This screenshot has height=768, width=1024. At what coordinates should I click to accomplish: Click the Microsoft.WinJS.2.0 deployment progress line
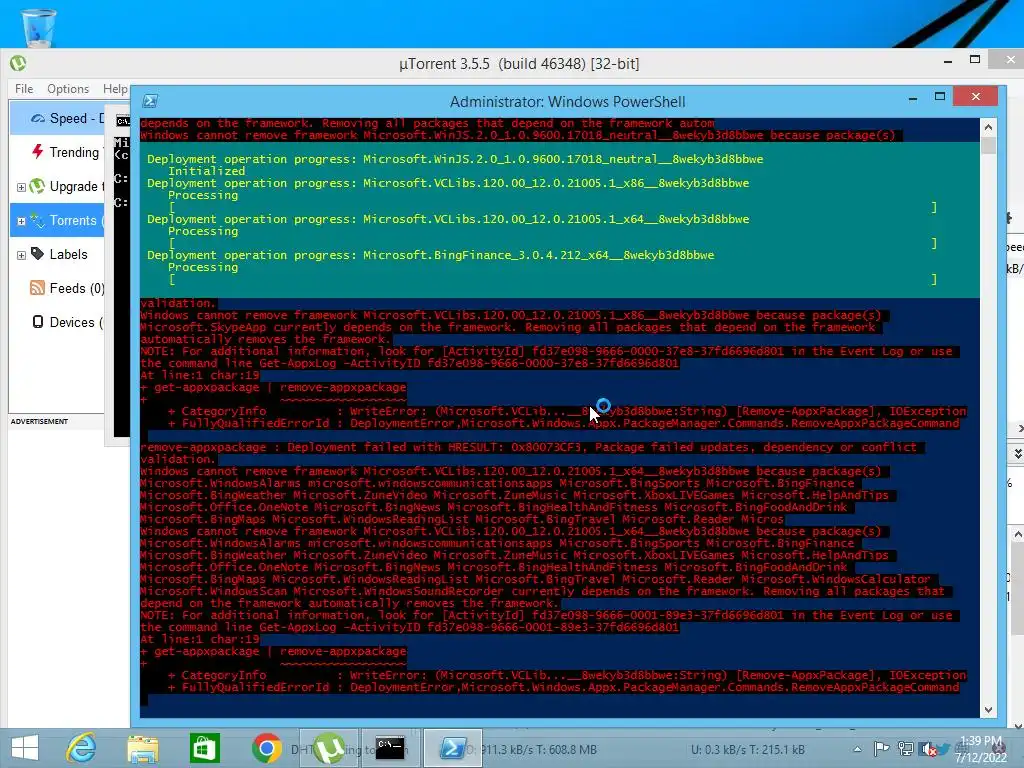(x=455, y=159)
